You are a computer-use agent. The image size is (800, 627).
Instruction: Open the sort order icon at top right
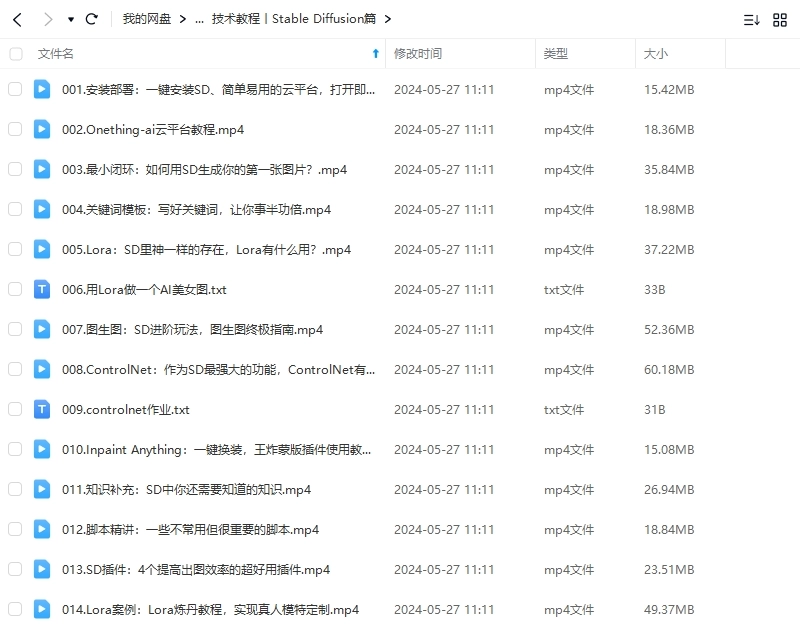[x=750, y=18]
